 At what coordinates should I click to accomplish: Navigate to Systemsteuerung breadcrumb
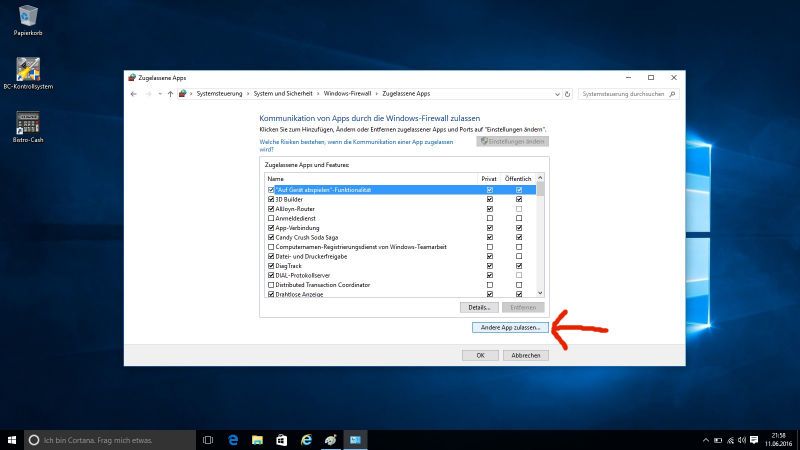pos(219,94)
